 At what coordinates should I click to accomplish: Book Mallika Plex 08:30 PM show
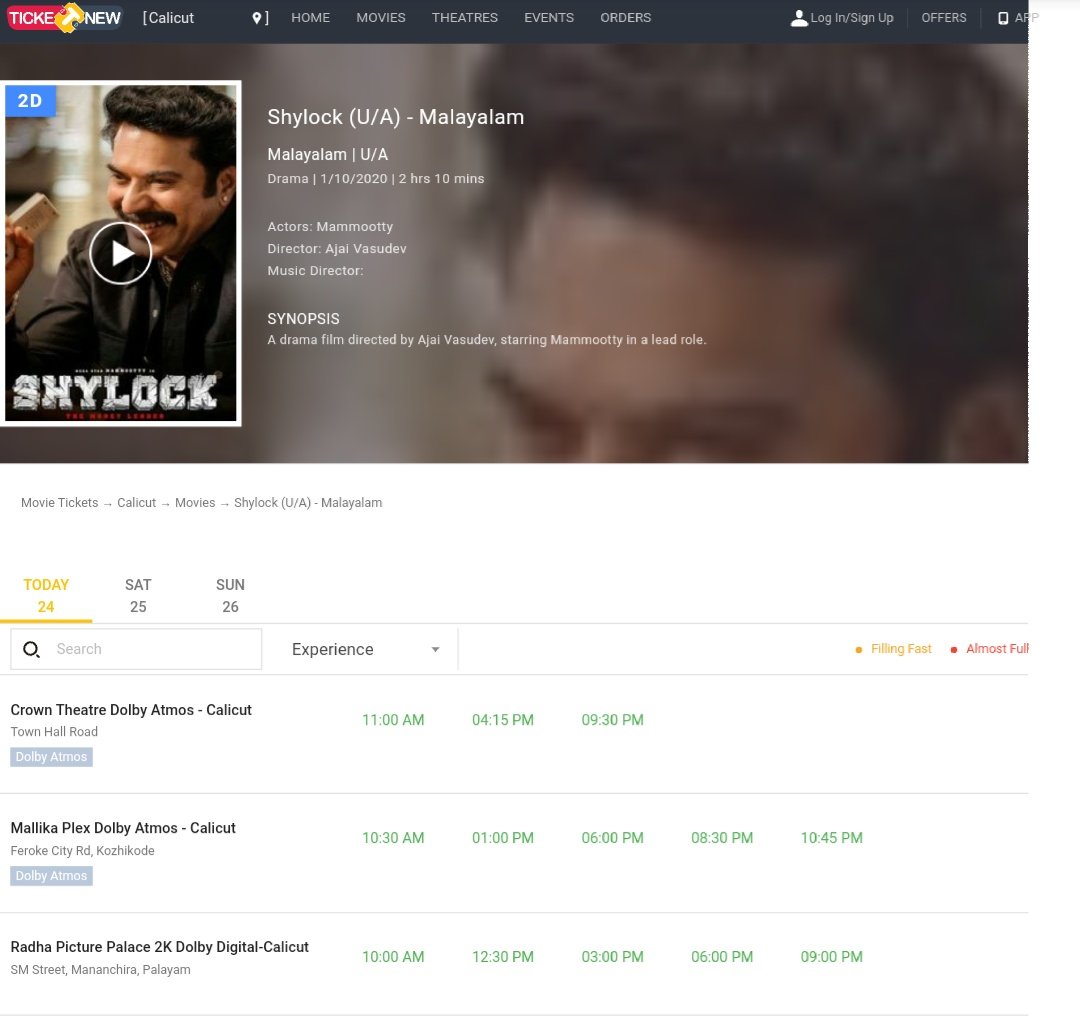coord(722,838)
